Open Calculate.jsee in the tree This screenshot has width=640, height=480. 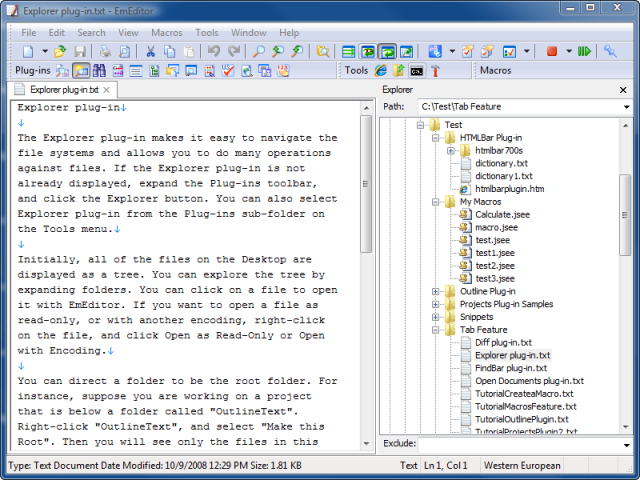pos(502,215)
